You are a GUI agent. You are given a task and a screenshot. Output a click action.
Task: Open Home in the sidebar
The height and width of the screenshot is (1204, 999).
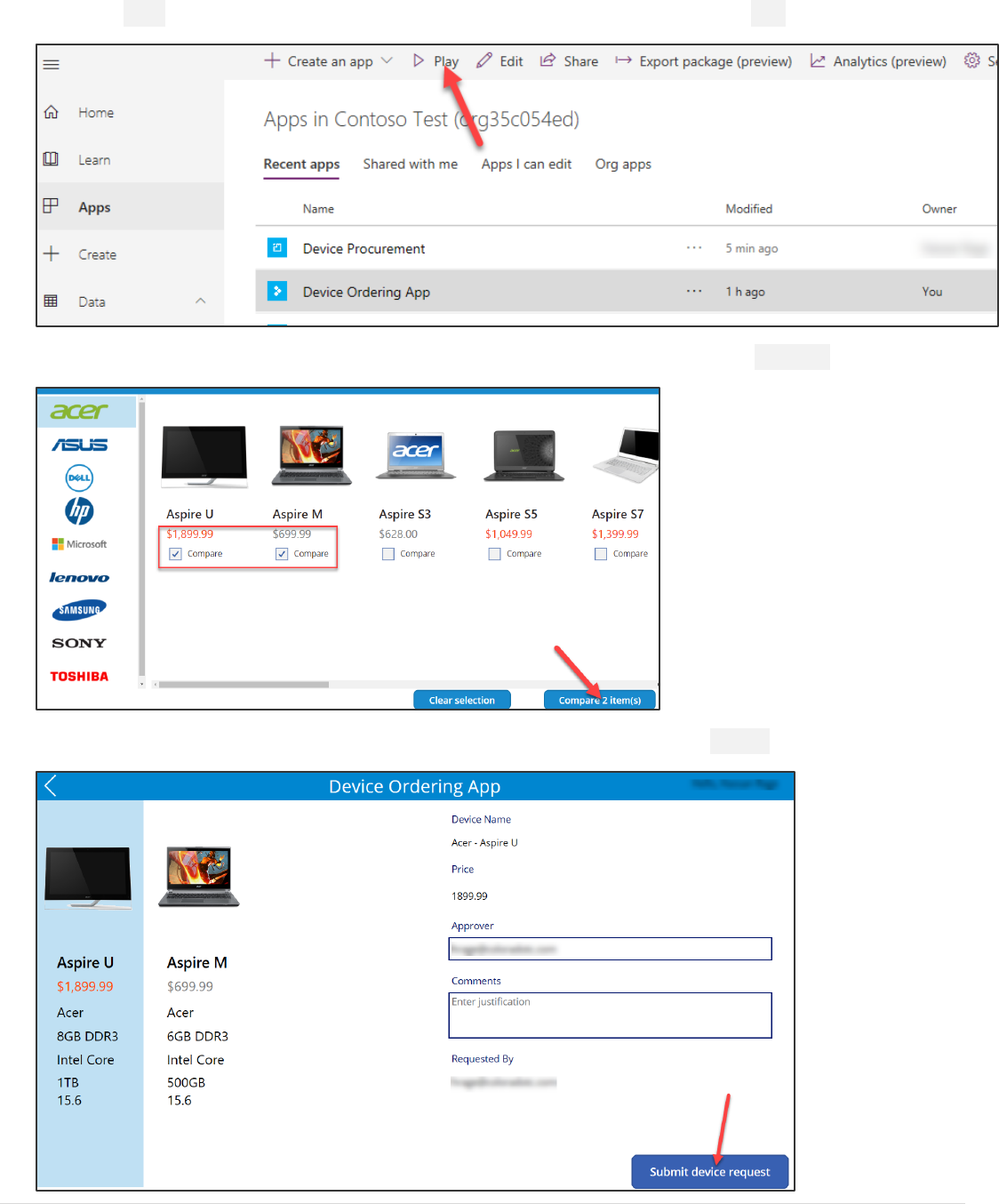pyautogui.click(x=96, y=113)
